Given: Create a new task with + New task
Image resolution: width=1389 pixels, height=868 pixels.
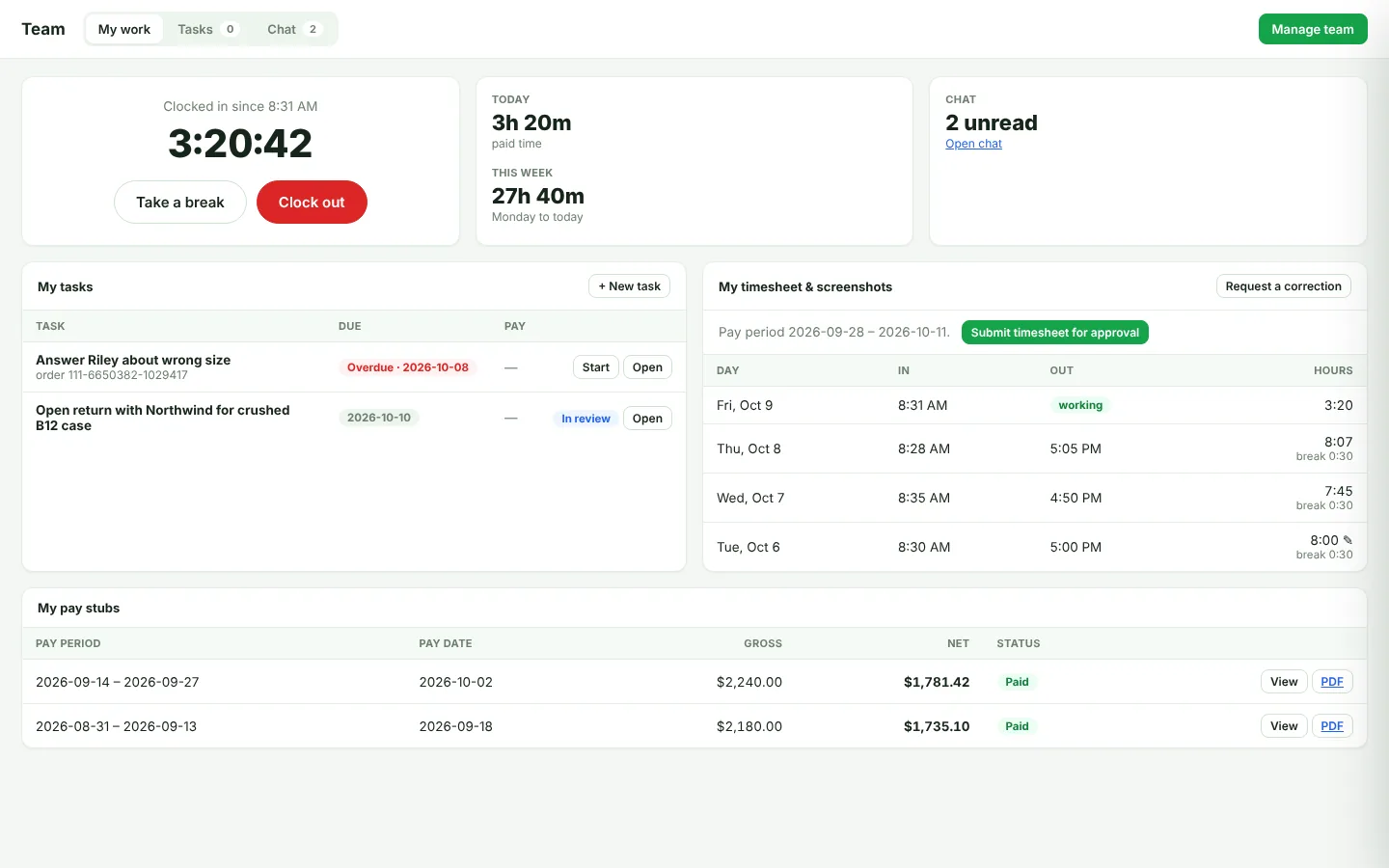Looking at the screenshot, I should [629, 286].
